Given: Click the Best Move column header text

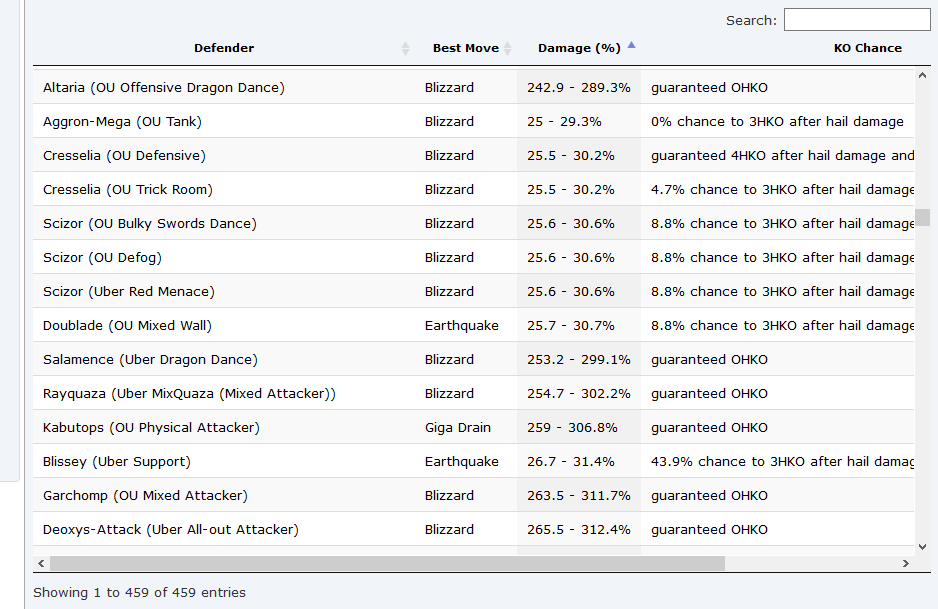Looking at the screenshot, I should coord(465,48).
